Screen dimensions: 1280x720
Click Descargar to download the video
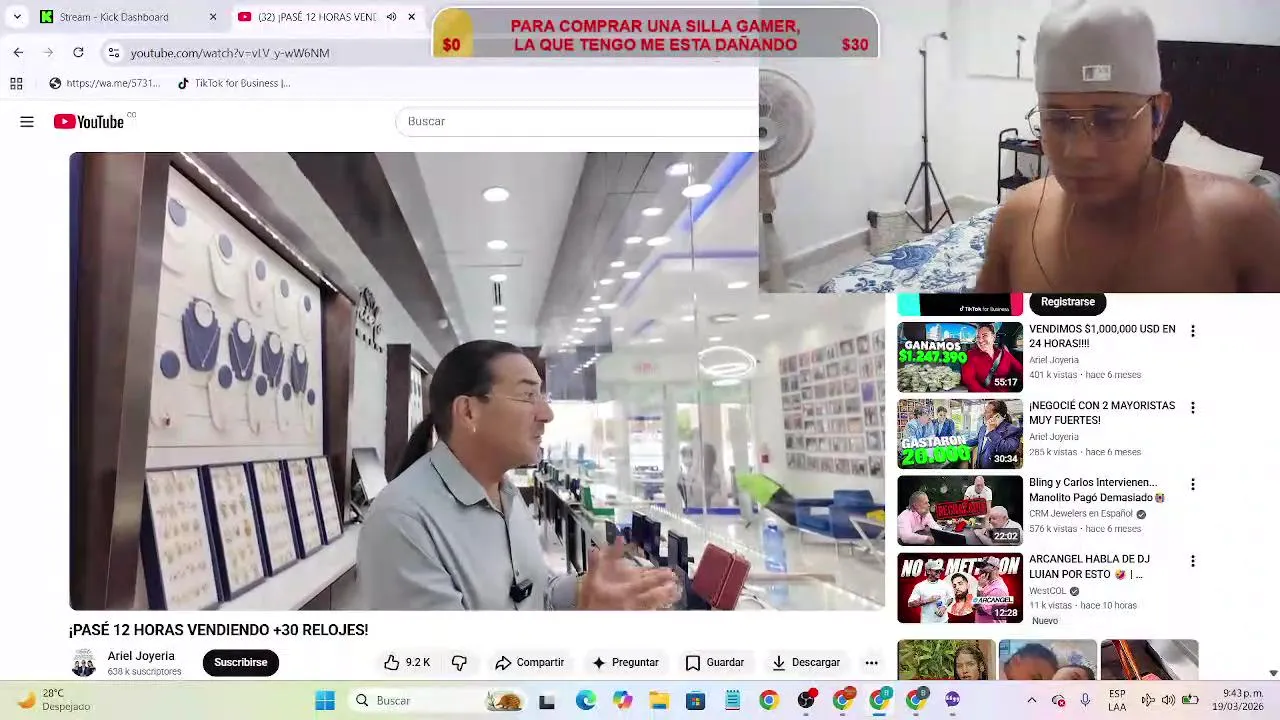806,663
